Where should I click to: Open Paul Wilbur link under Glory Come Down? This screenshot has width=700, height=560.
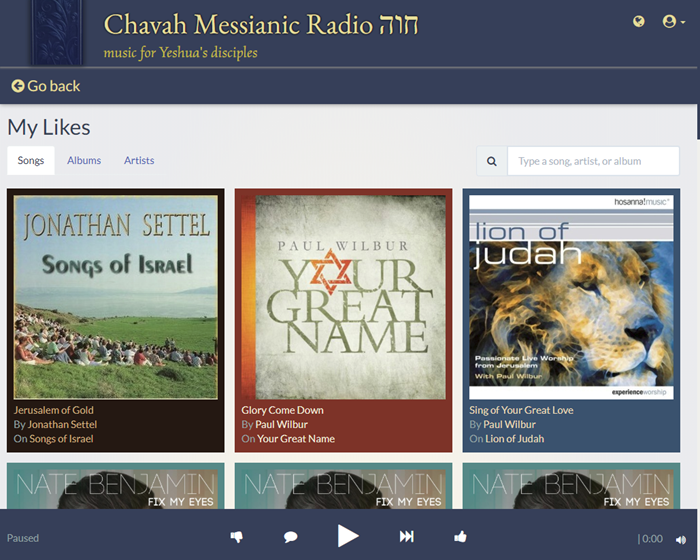point(281,424)
